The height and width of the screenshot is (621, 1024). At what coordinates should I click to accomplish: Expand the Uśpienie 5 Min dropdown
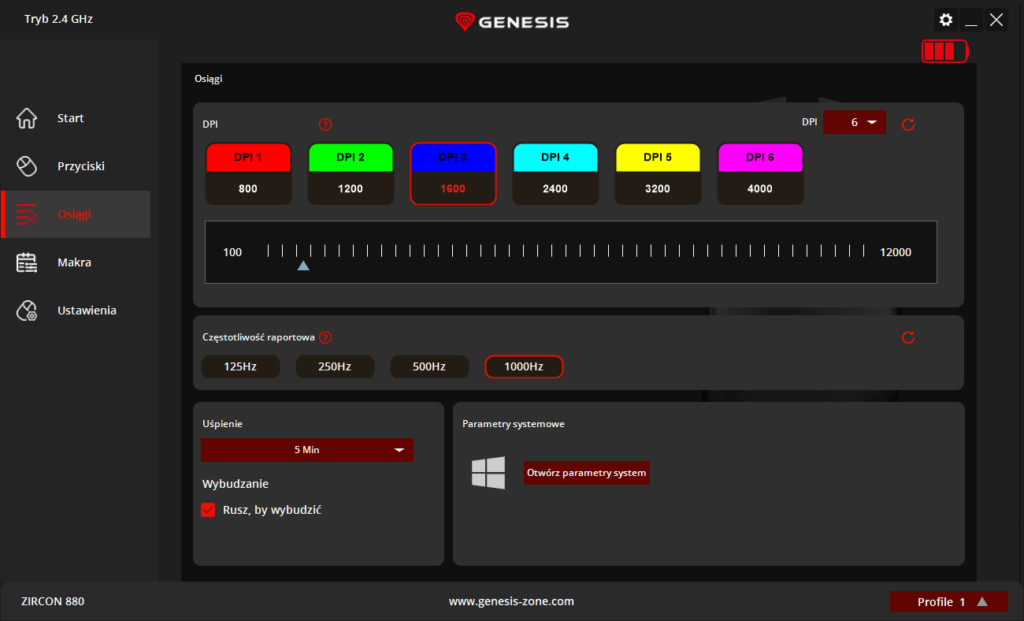[307, 450]
